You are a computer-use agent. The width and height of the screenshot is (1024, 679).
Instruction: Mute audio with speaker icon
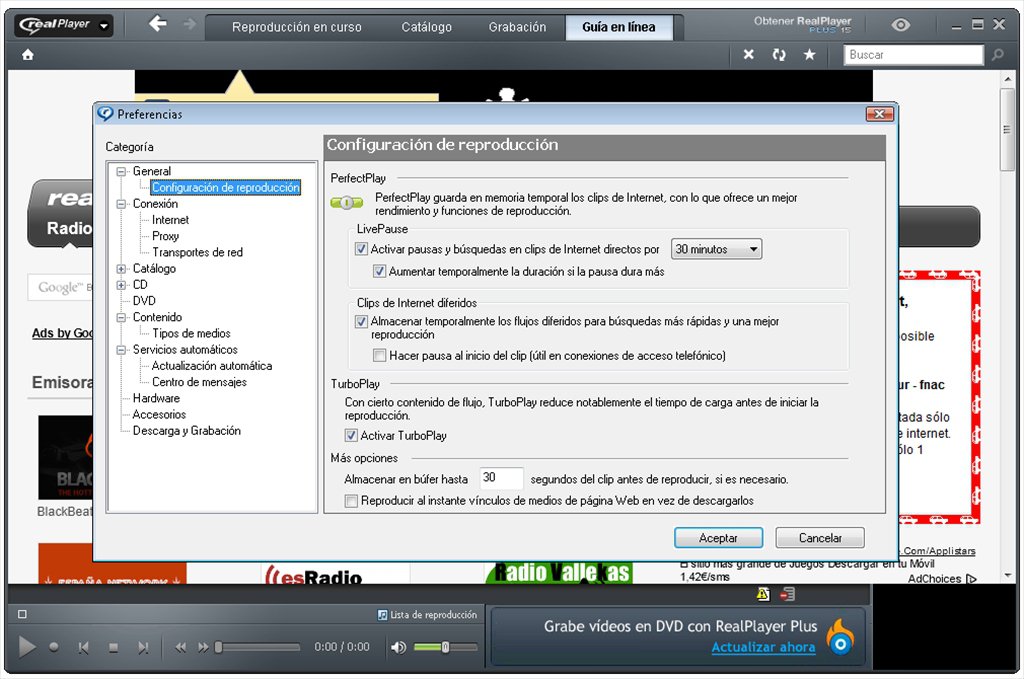(x=398, y=647)
